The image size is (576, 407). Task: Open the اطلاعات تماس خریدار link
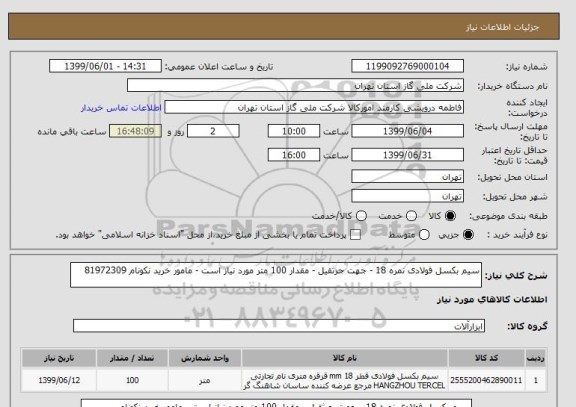[121, 108]
